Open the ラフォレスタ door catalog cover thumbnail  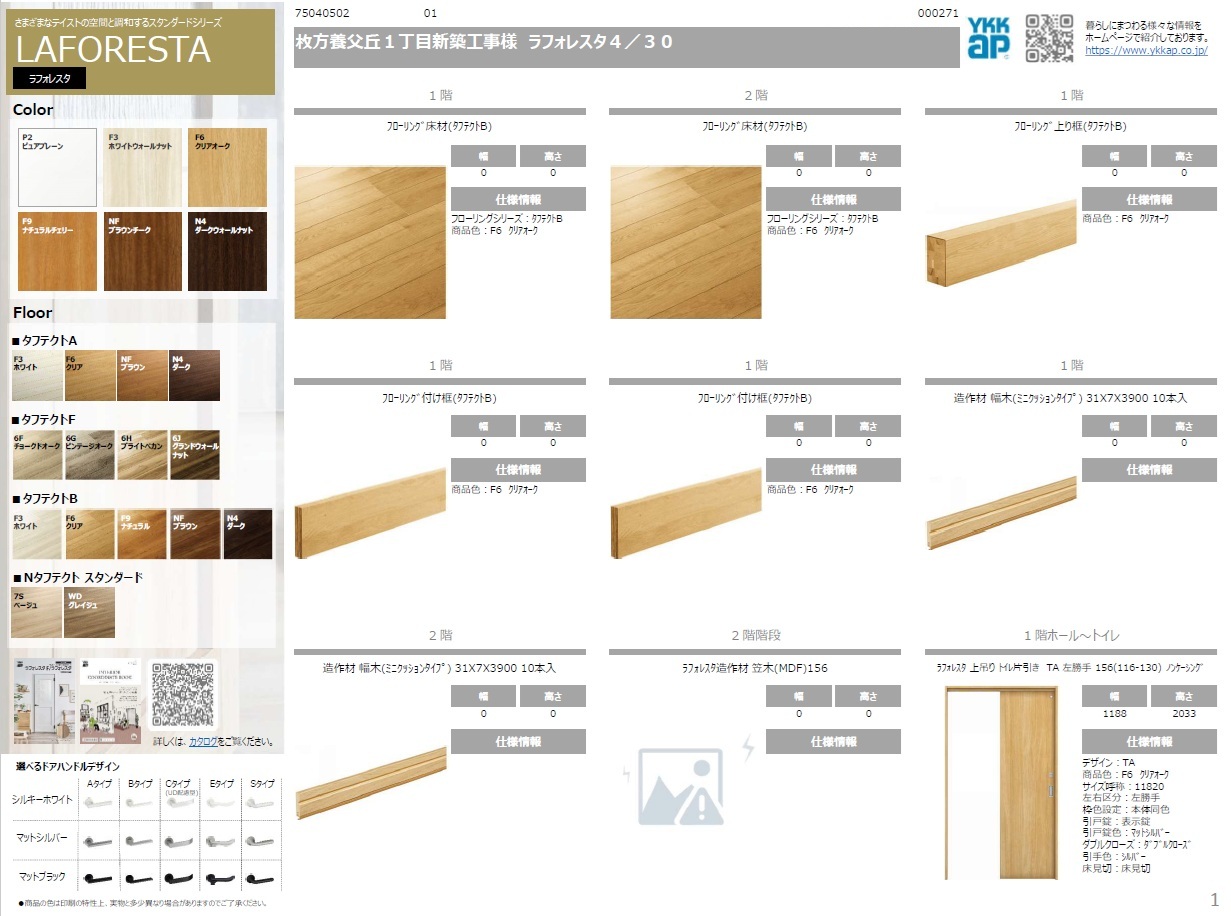click(45, 701)
